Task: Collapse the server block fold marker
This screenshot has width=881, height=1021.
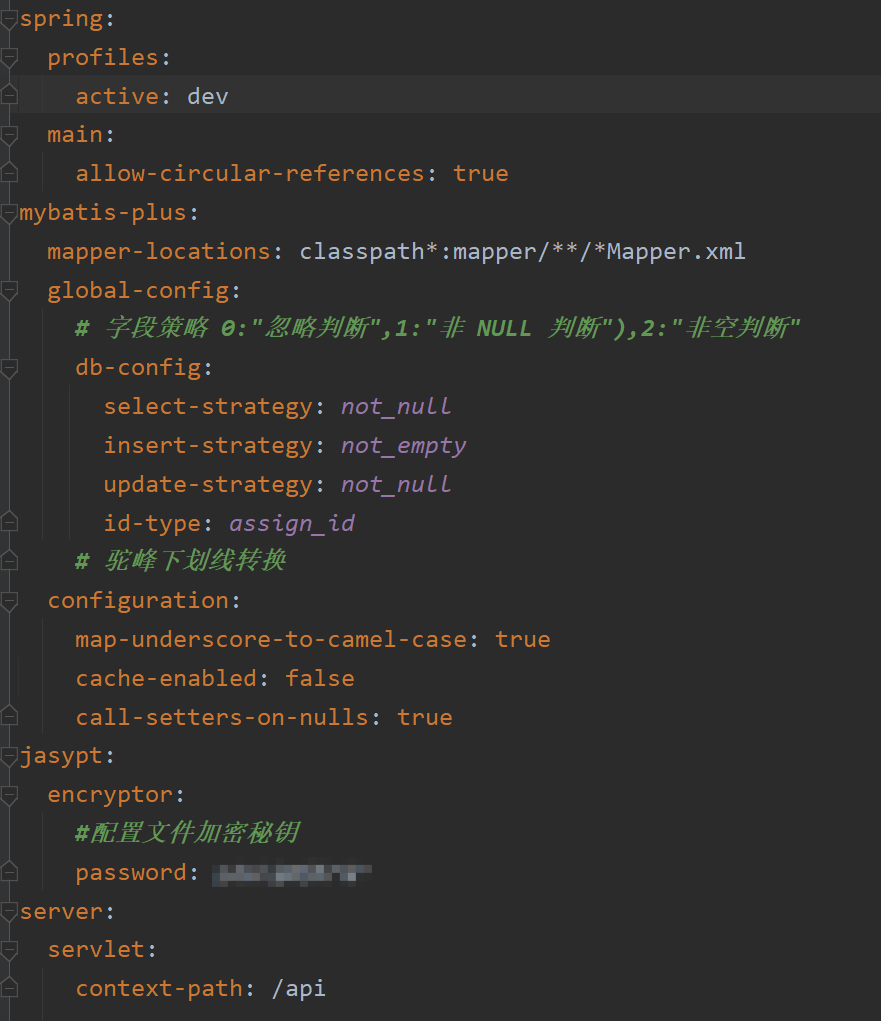Action: pyautogui.click(x=9, y=912)
